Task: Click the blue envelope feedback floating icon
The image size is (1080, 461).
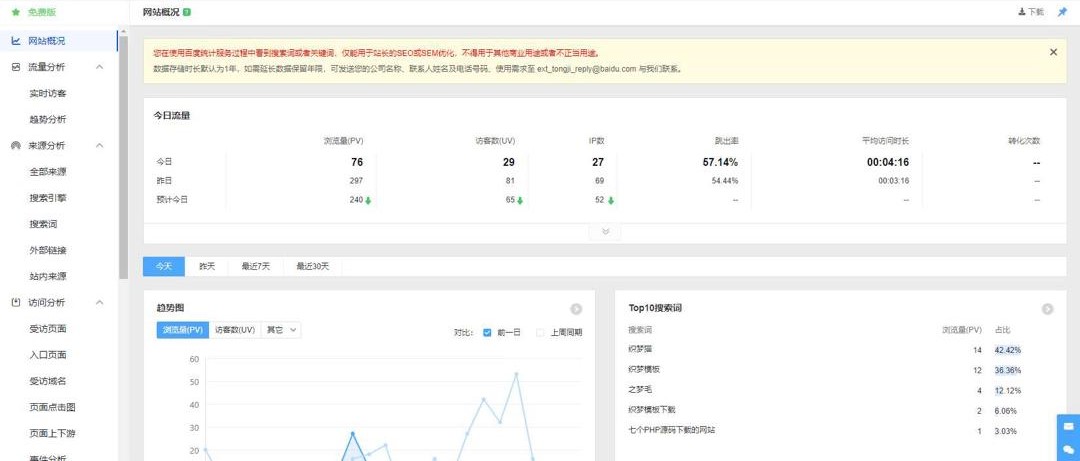Action: [1068, 426]
